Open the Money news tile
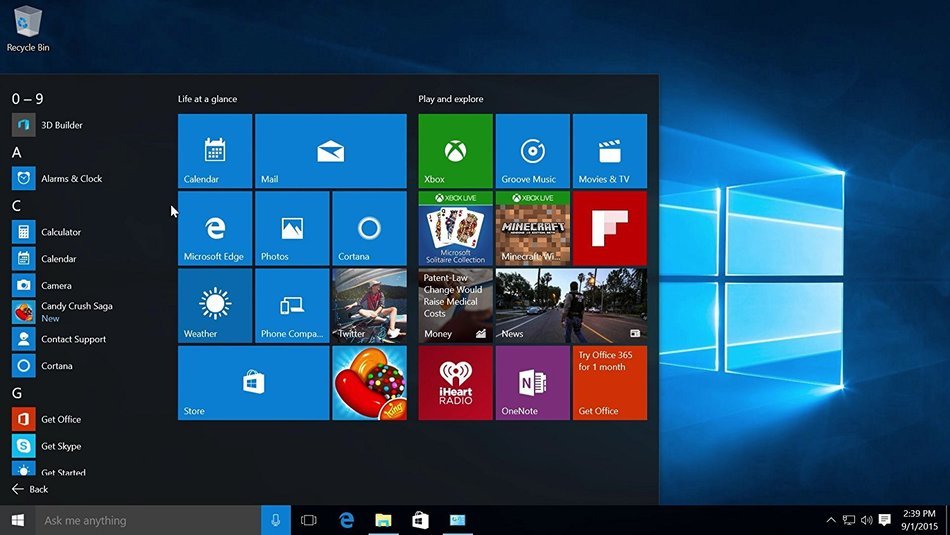 456,305
